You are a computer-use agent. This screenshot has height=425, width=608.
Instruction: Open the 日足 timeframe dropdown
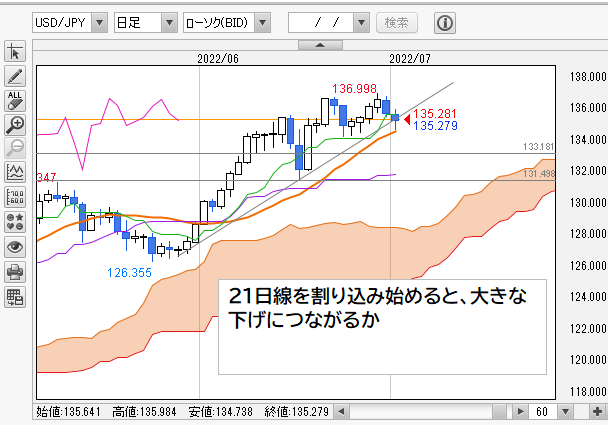[169, 23]
